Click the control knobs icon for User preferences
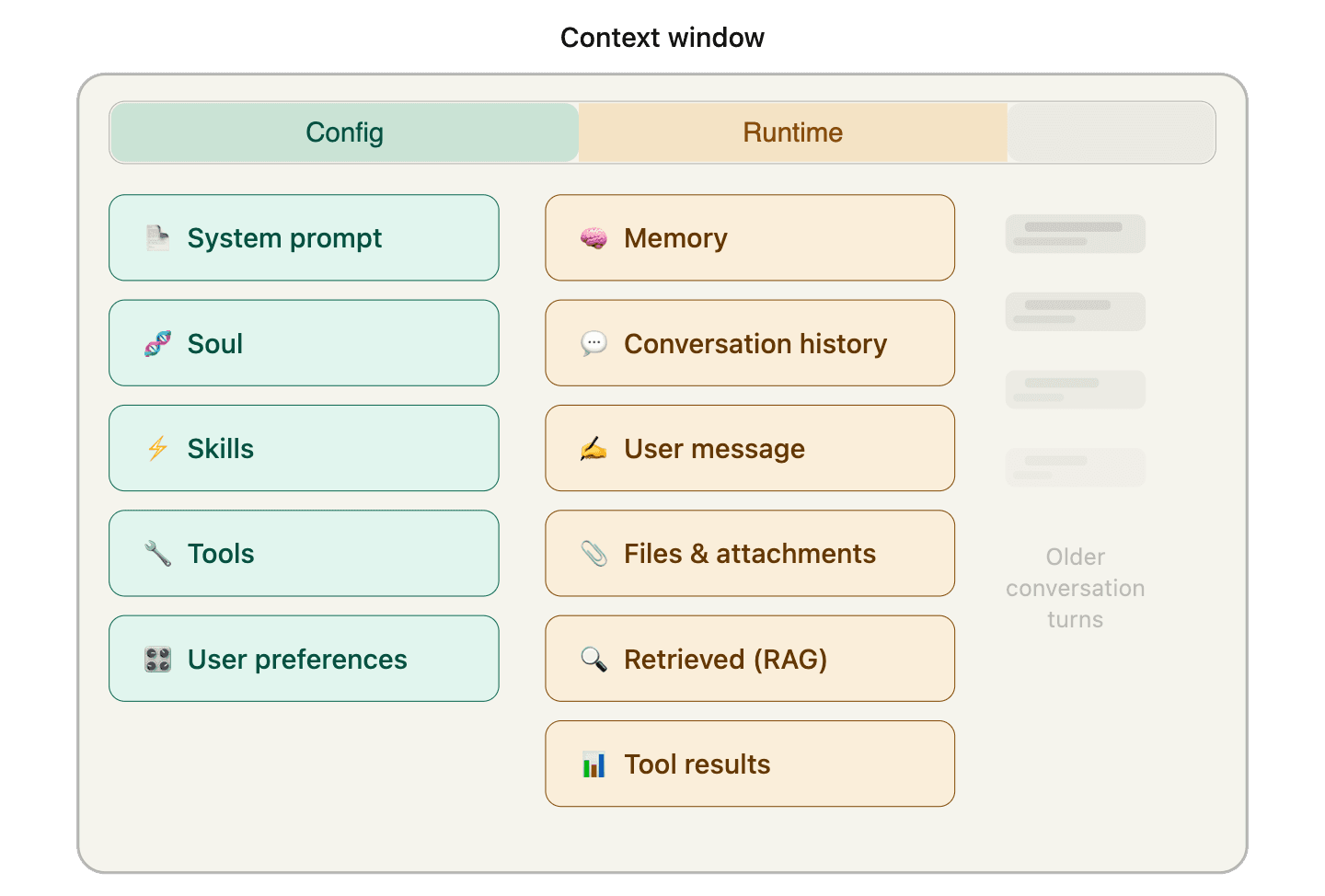1325x896 pixels. click(x=156, y=659)
